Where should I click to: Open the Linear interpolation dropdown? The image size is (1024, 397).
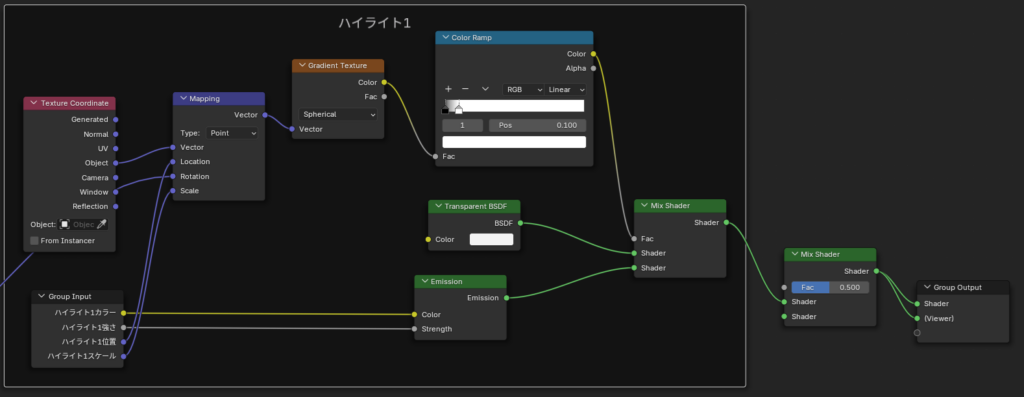[x=566, y=89]
